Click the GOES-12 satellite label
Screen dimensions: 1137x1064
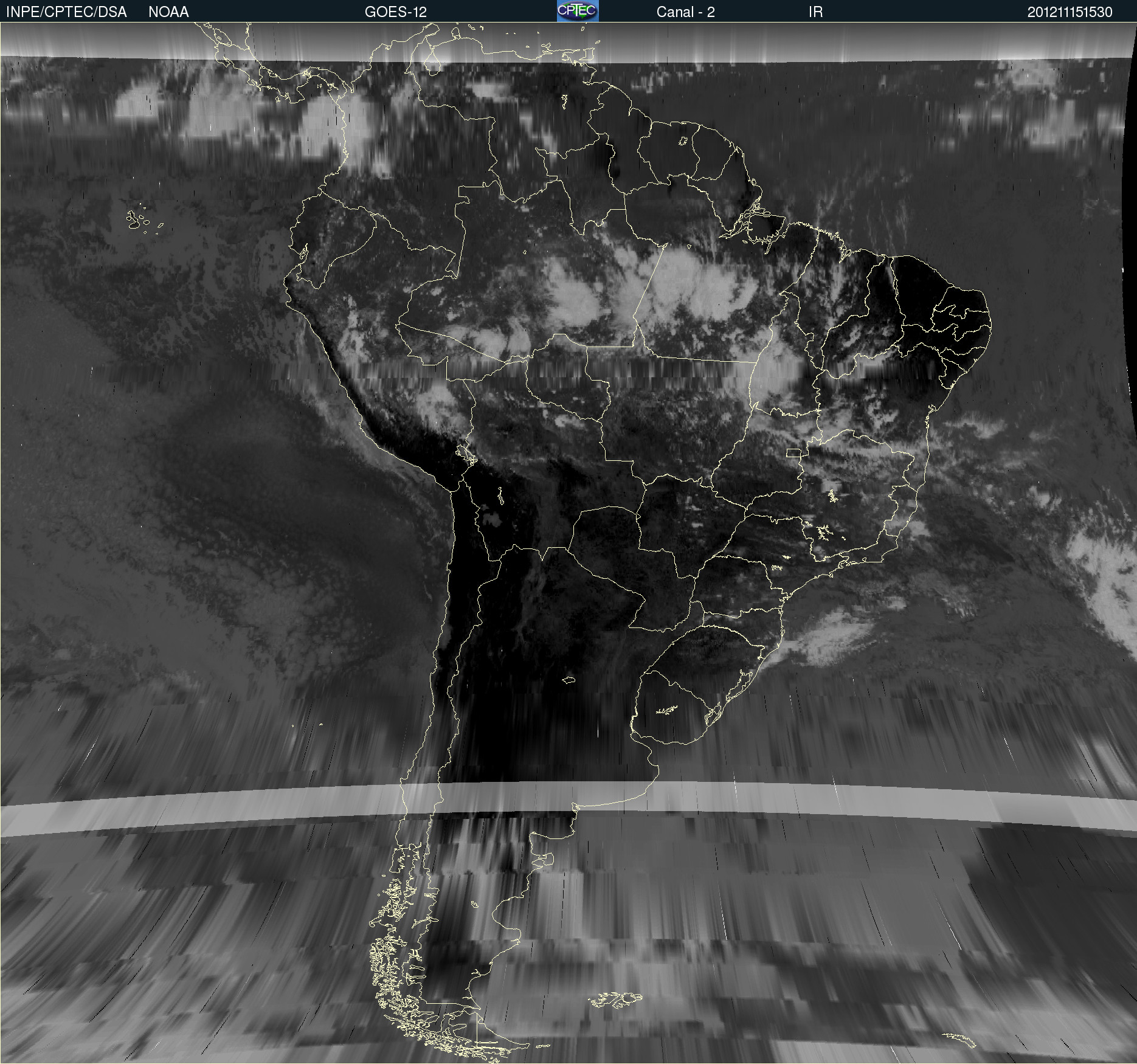[x=396, y=12]
